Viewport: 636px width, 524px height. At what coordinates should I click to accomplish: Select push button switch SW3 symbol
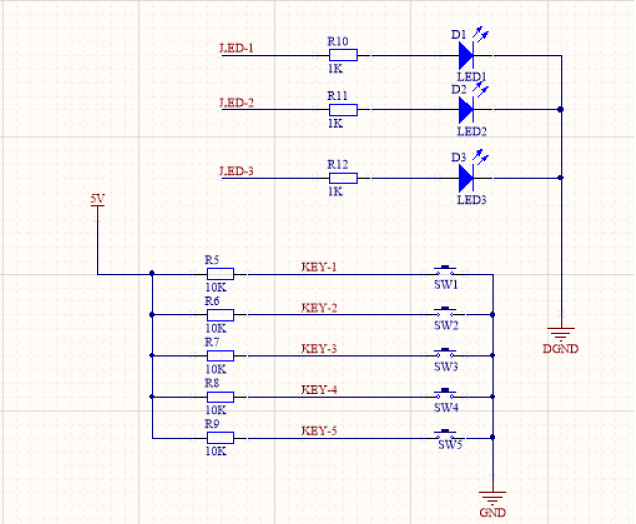pos(445,353)
